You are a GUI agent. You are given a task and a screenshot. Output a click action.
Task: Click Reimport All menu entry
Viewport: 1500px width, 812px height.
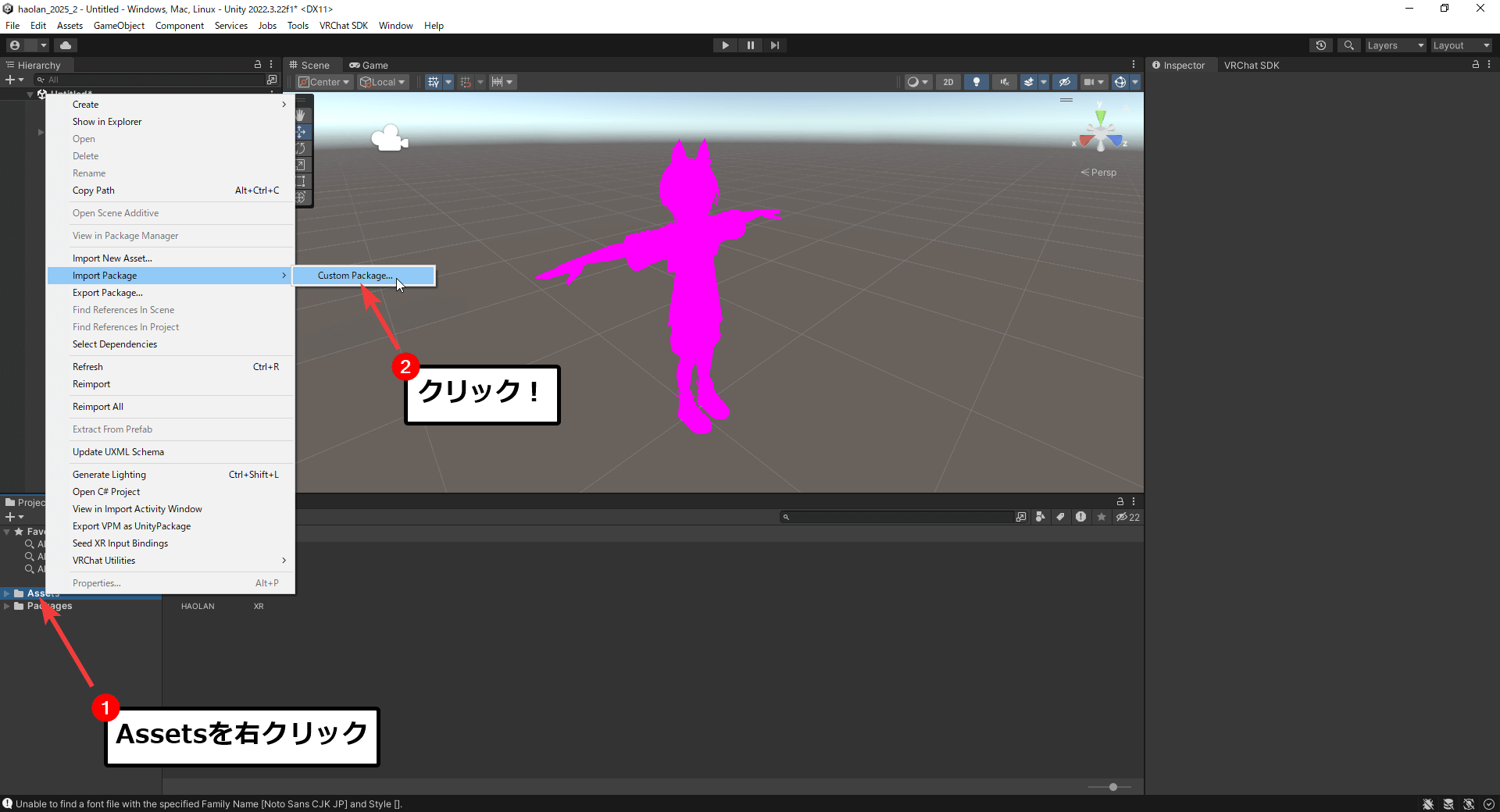(x=170, y=407)
